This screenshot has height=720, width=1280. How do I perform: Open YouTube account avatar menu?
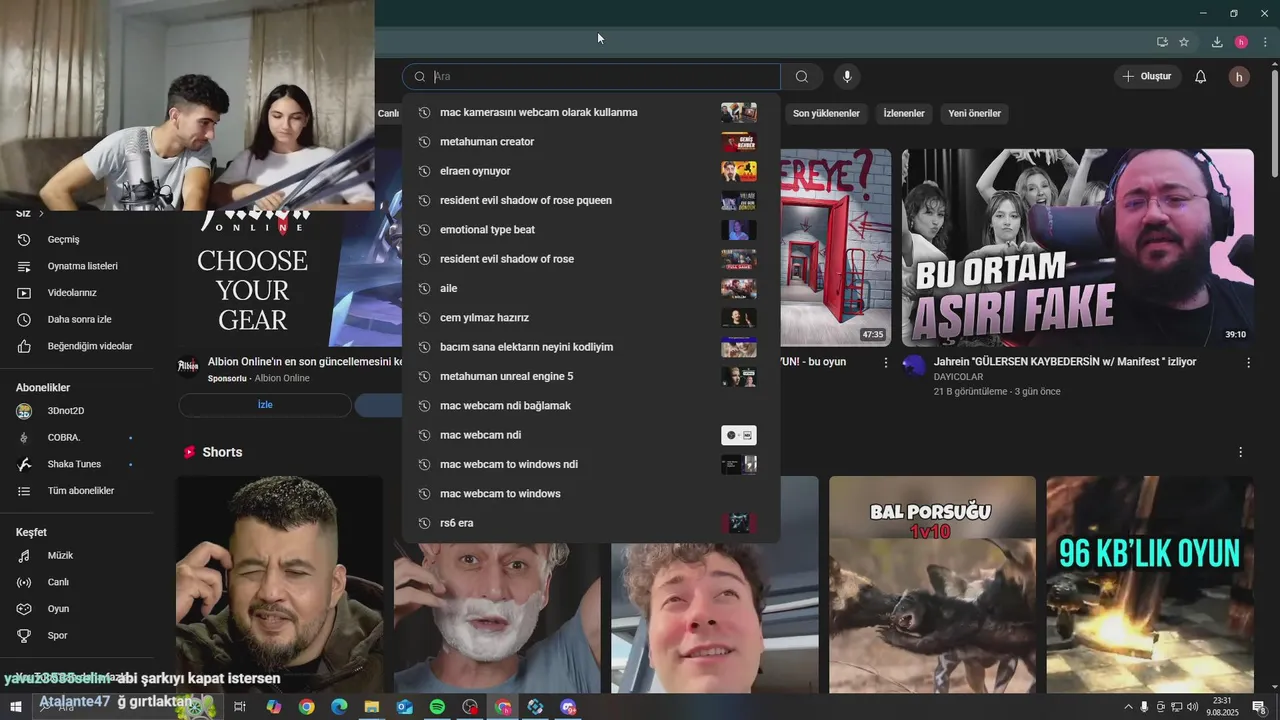coord(1239,77)
